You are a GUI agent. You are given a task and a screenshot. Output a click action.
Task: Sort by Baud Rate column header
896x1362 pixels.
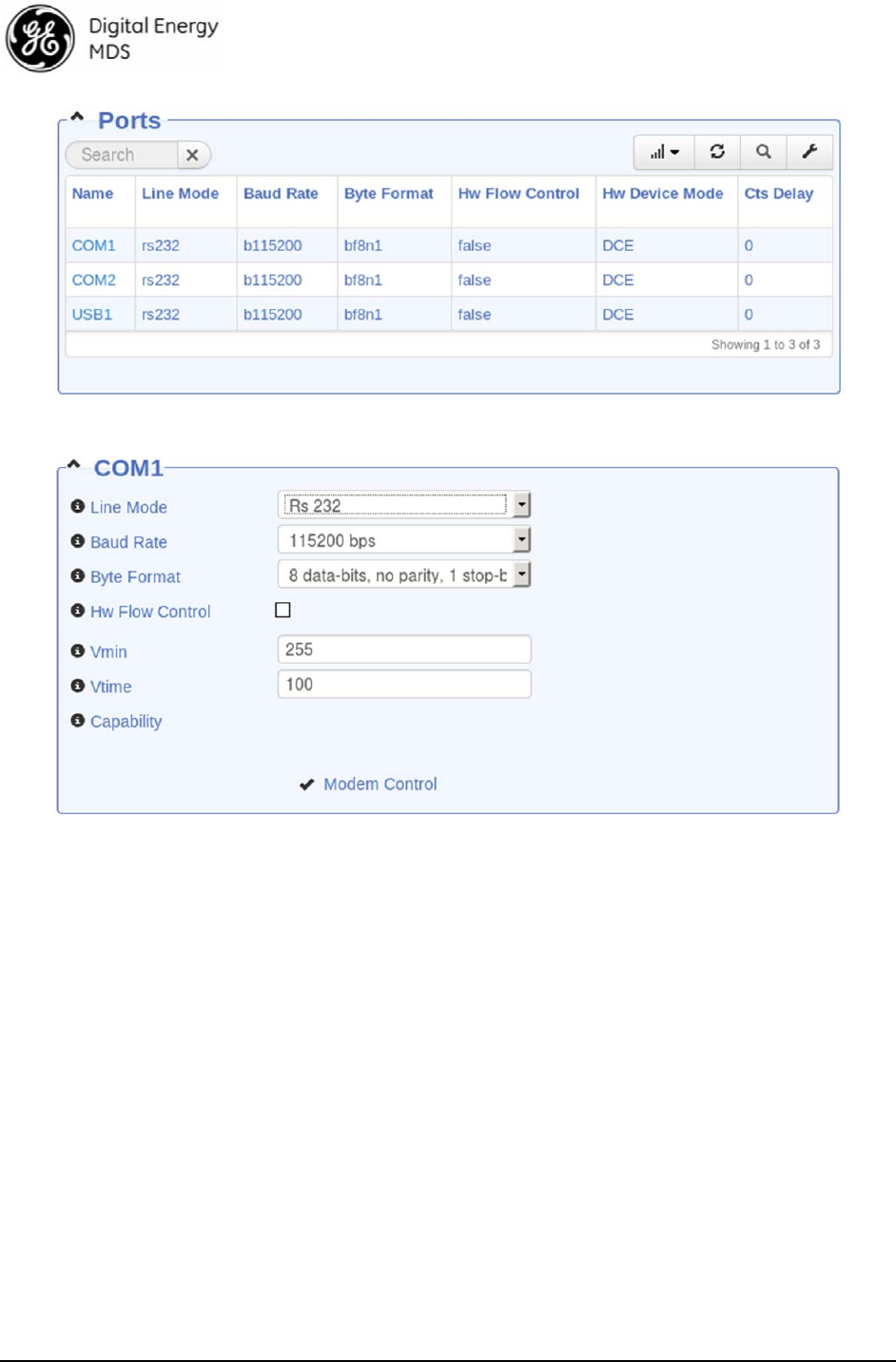tap(281, 193)
